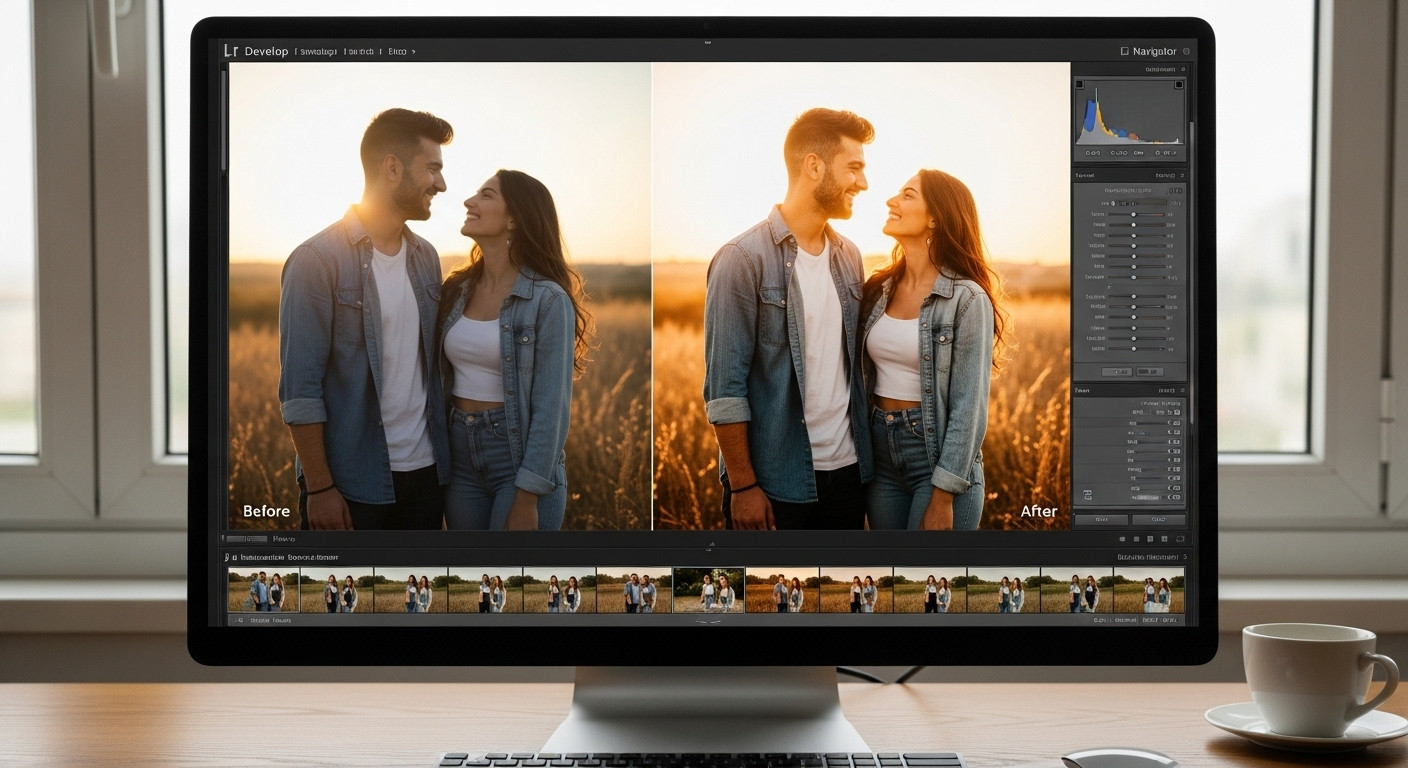Click the right button at the right panel's bottom

1159,520
